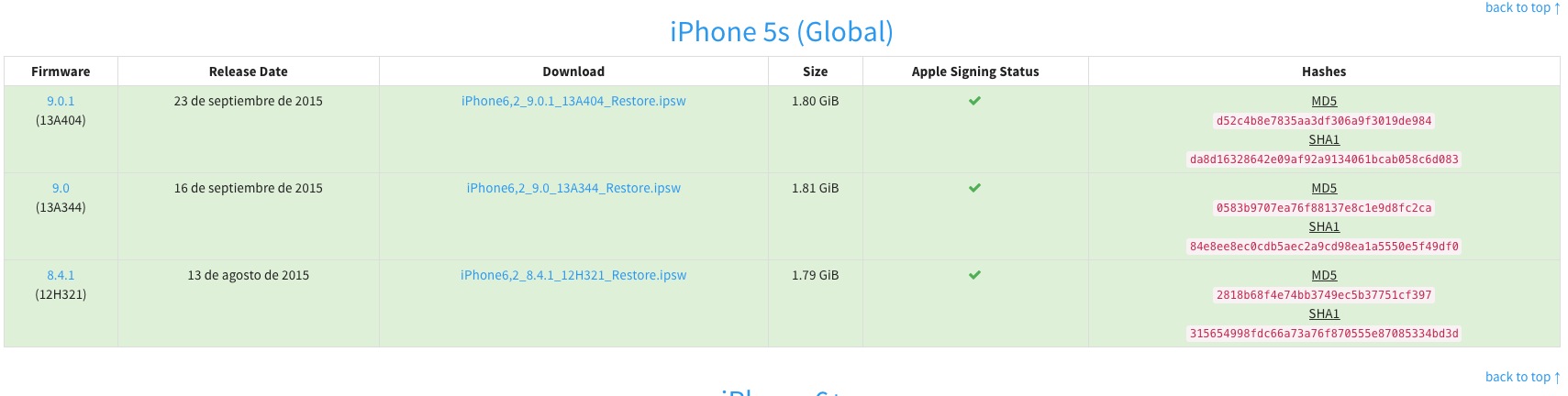Click the iPhone 5s (Global) heading
1568x396 pixels.
(782, 32)
